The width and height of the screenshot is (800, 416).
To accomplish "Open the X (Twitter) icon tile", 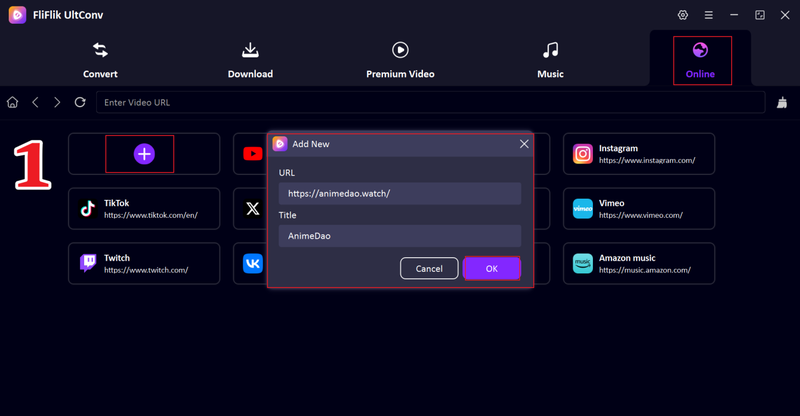I will (x=253, y=208).
